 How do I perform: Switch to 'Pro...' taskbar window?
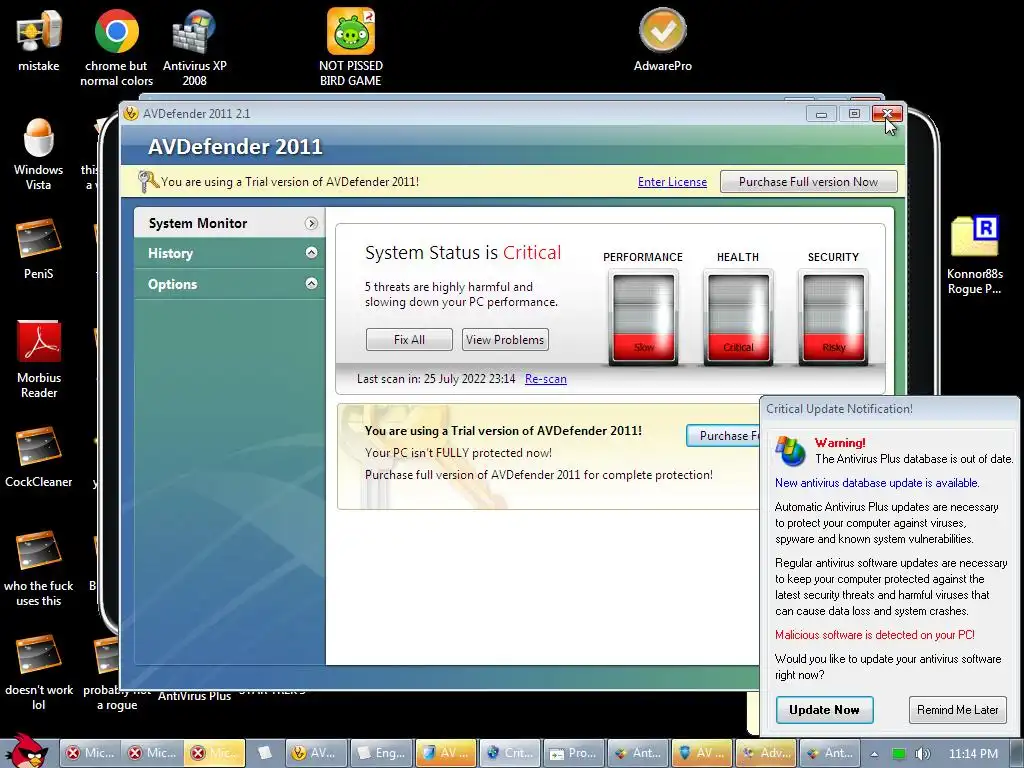coord(574,753)
